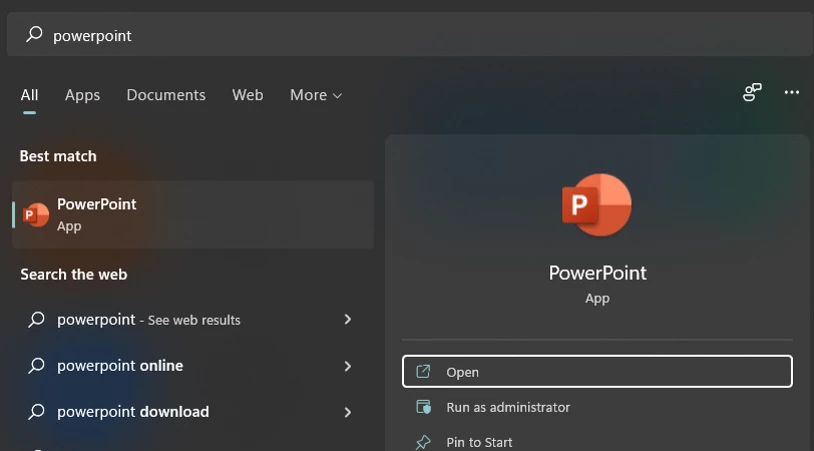Click the search magnifier icon in search box

pyautogui.click(x=34, y=34)
